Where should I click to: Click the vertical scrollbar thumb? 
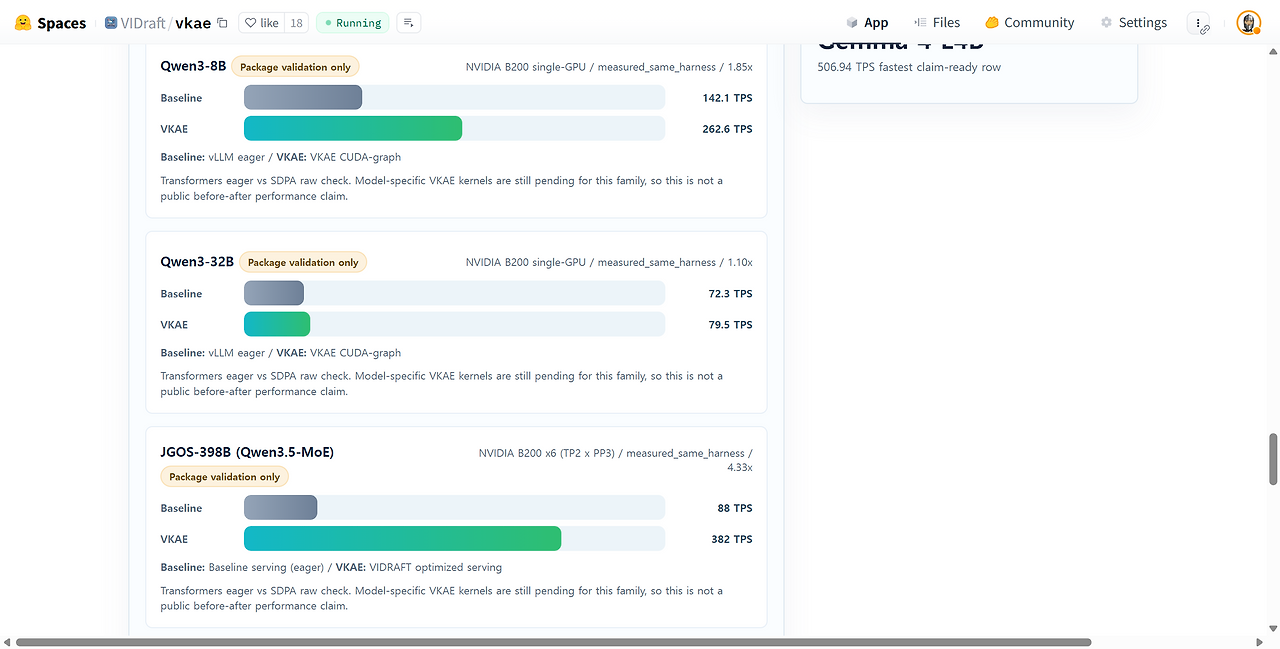[1273, 459]
